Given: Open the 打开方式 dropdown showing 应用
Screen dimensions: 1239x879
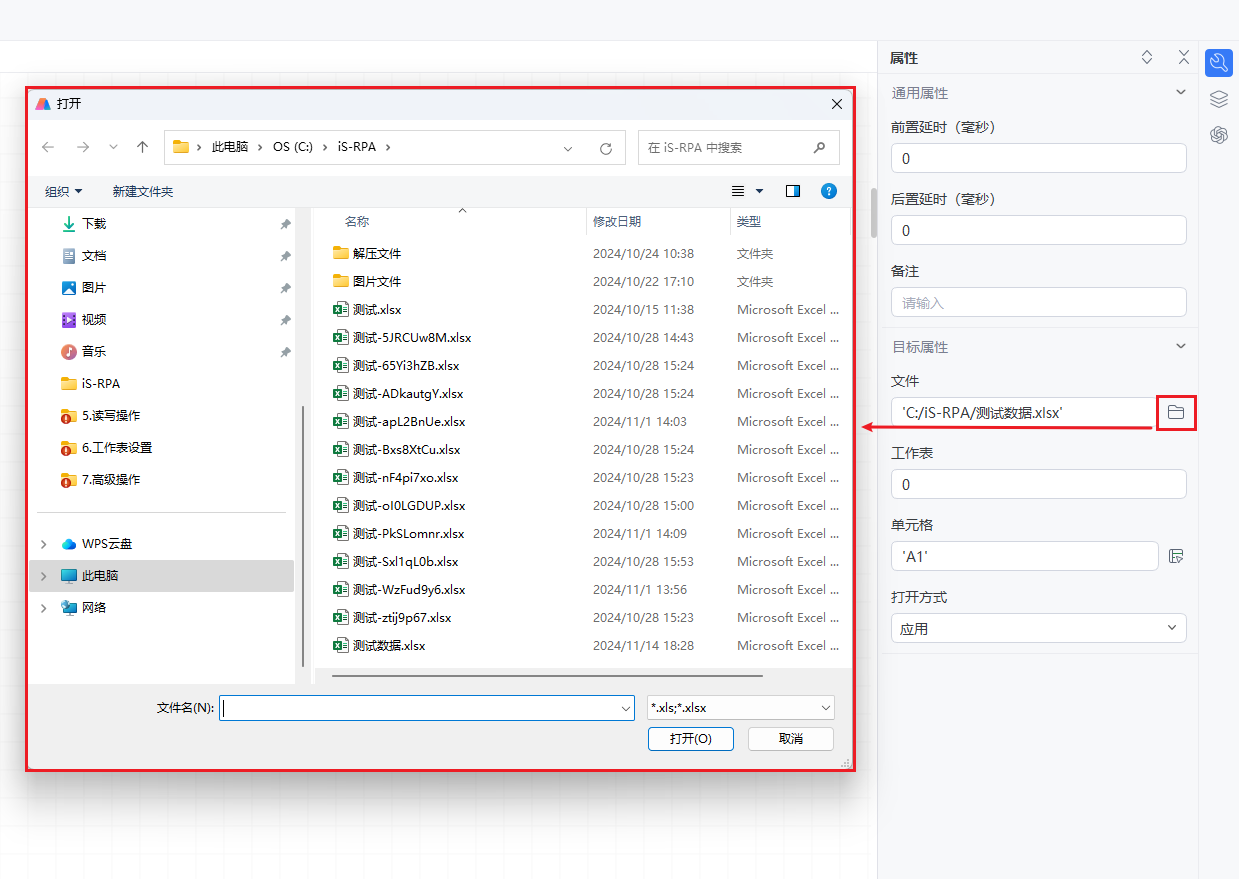Looking at the screenshot, I should (1038, 629).
